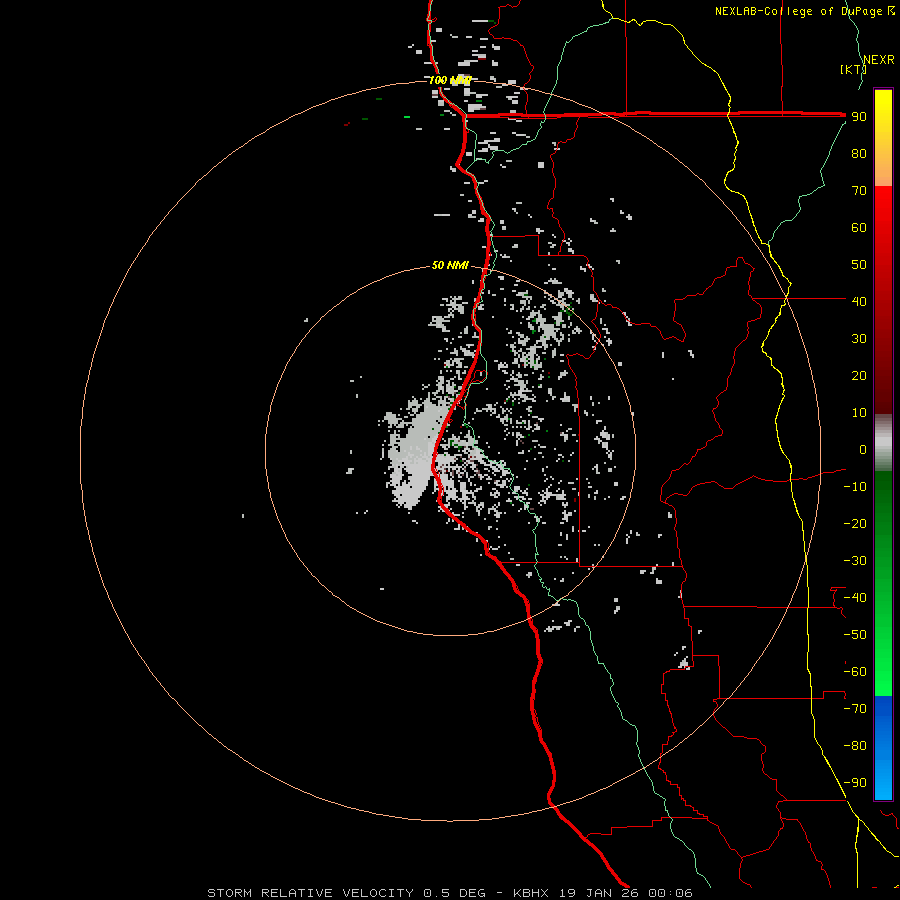Click the -30 value on the velocity scale
Viewport: 900px width, 900px height.
[855, 561]
